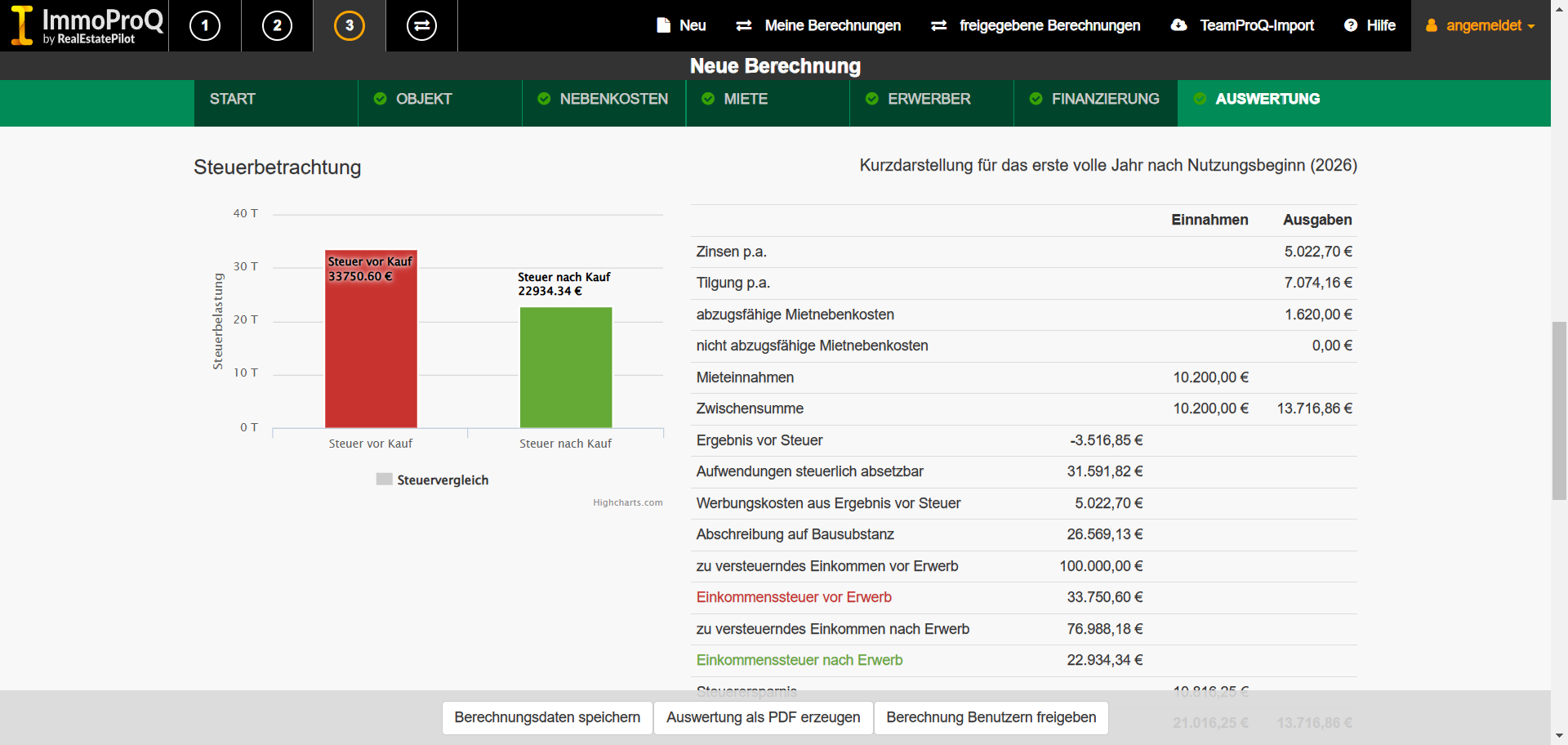The image size is (1568, 745).
Task: Open TeamProQ-Import cloud item
Action: pos(1242,26)
